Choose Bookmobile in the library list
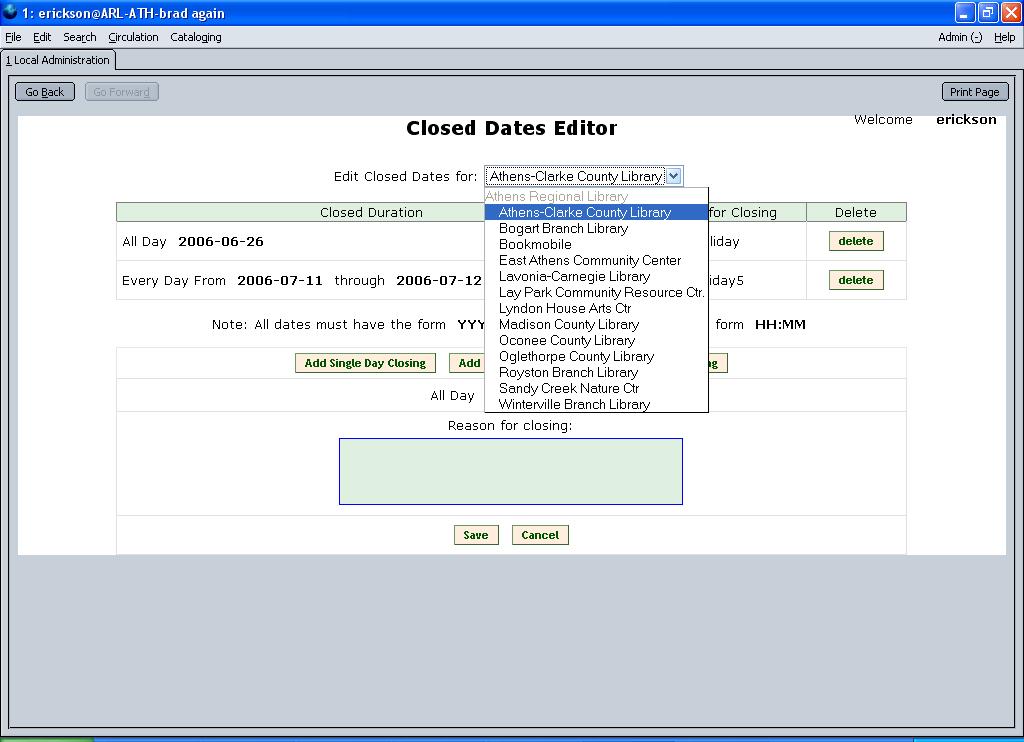1024x742 pixels. (535, 244)
